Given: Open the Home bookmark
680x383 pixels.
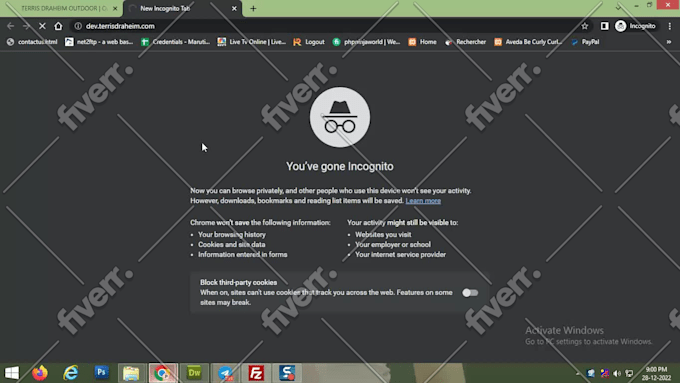Looking at the screenshot, I should coord(422,42).
